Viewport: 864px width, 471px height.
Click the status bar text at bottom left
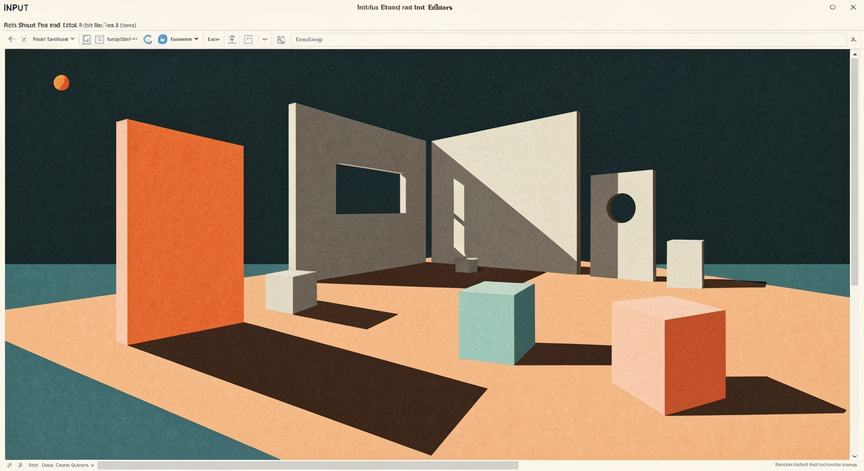61,465
